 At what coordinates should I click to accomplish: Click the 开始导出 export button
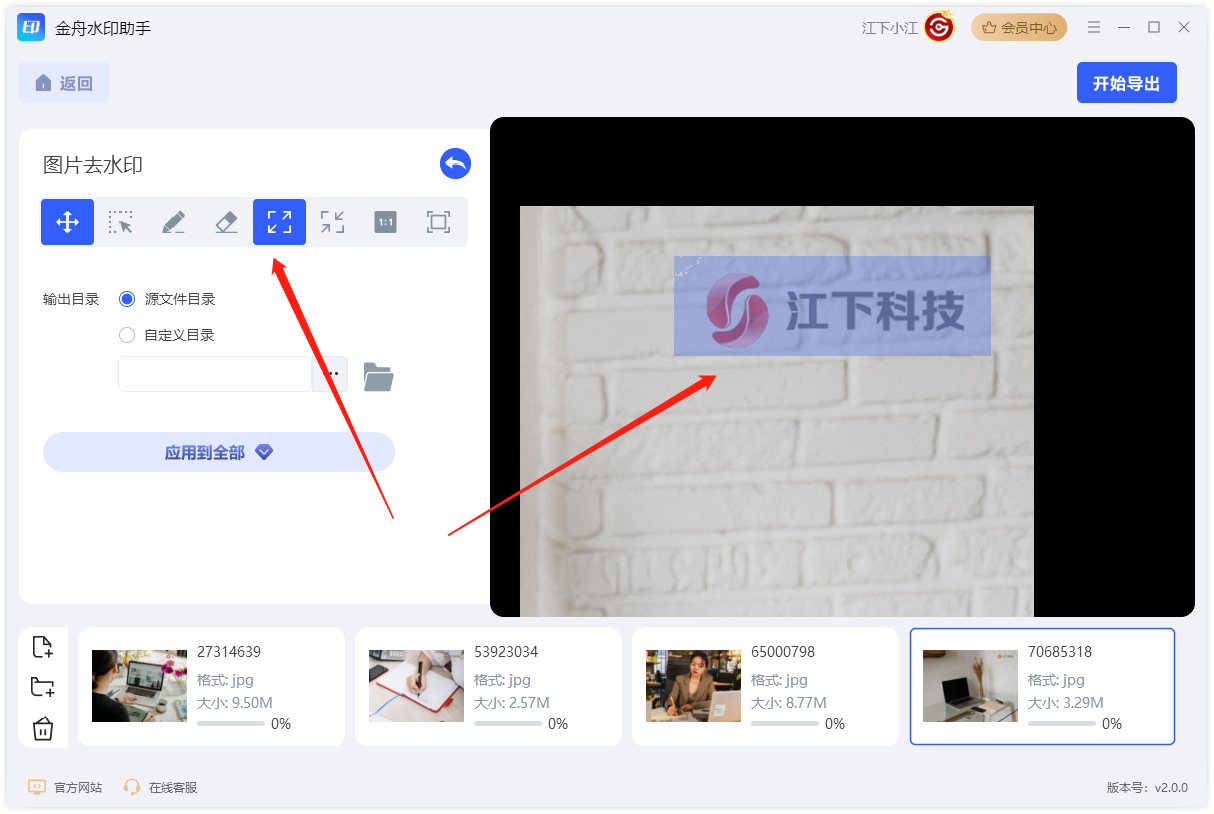[x=1126, y=83]
